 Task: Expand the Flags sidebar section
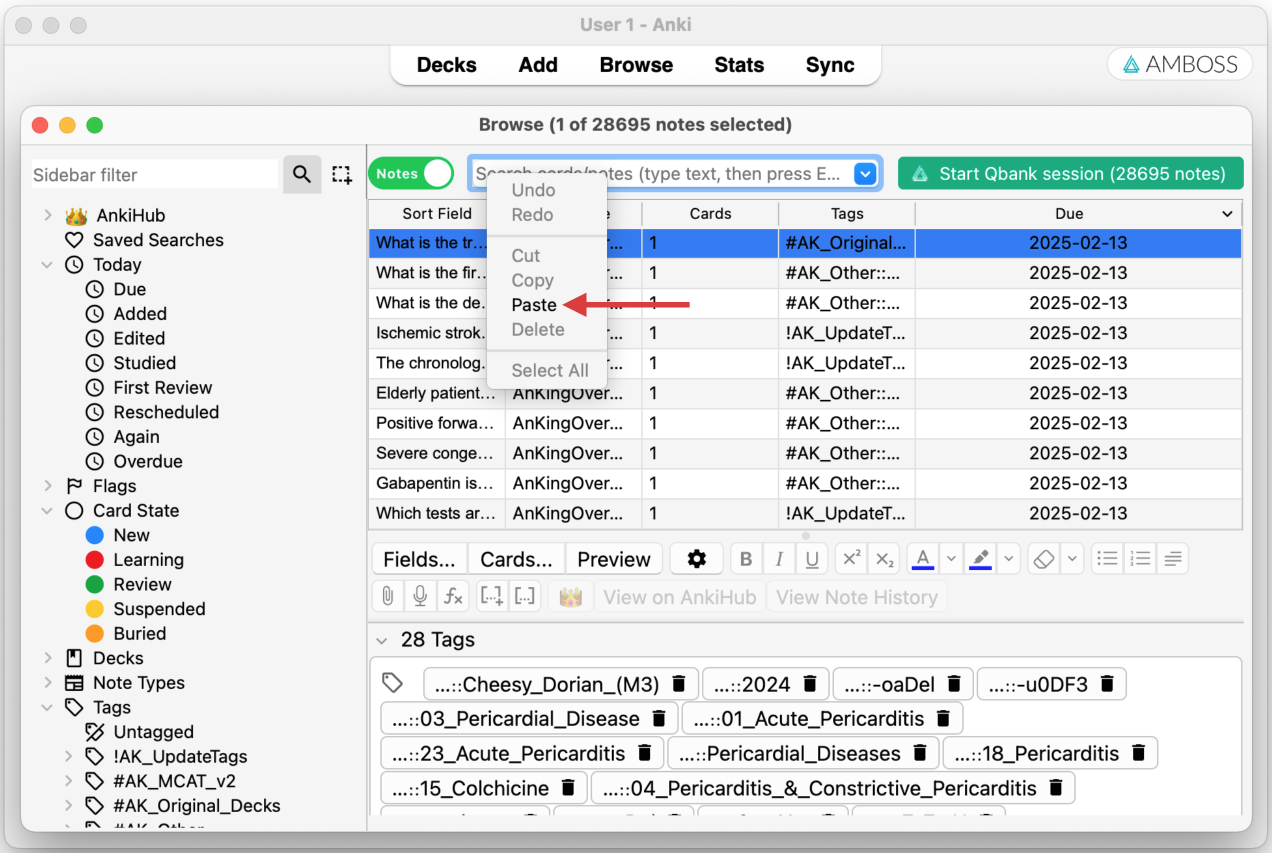48,486
